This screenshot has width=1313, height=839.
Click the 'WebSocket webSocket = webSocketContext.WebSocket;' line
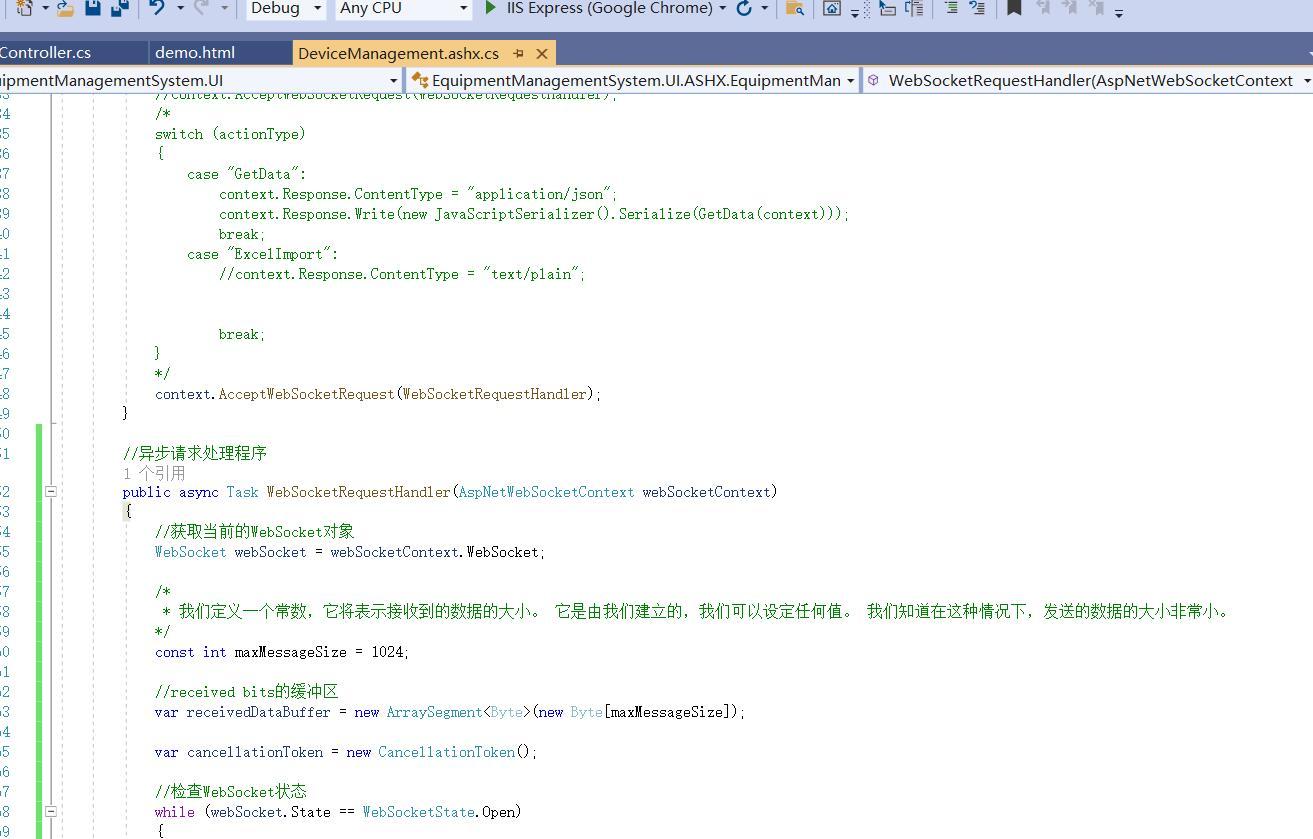point(350,551)
